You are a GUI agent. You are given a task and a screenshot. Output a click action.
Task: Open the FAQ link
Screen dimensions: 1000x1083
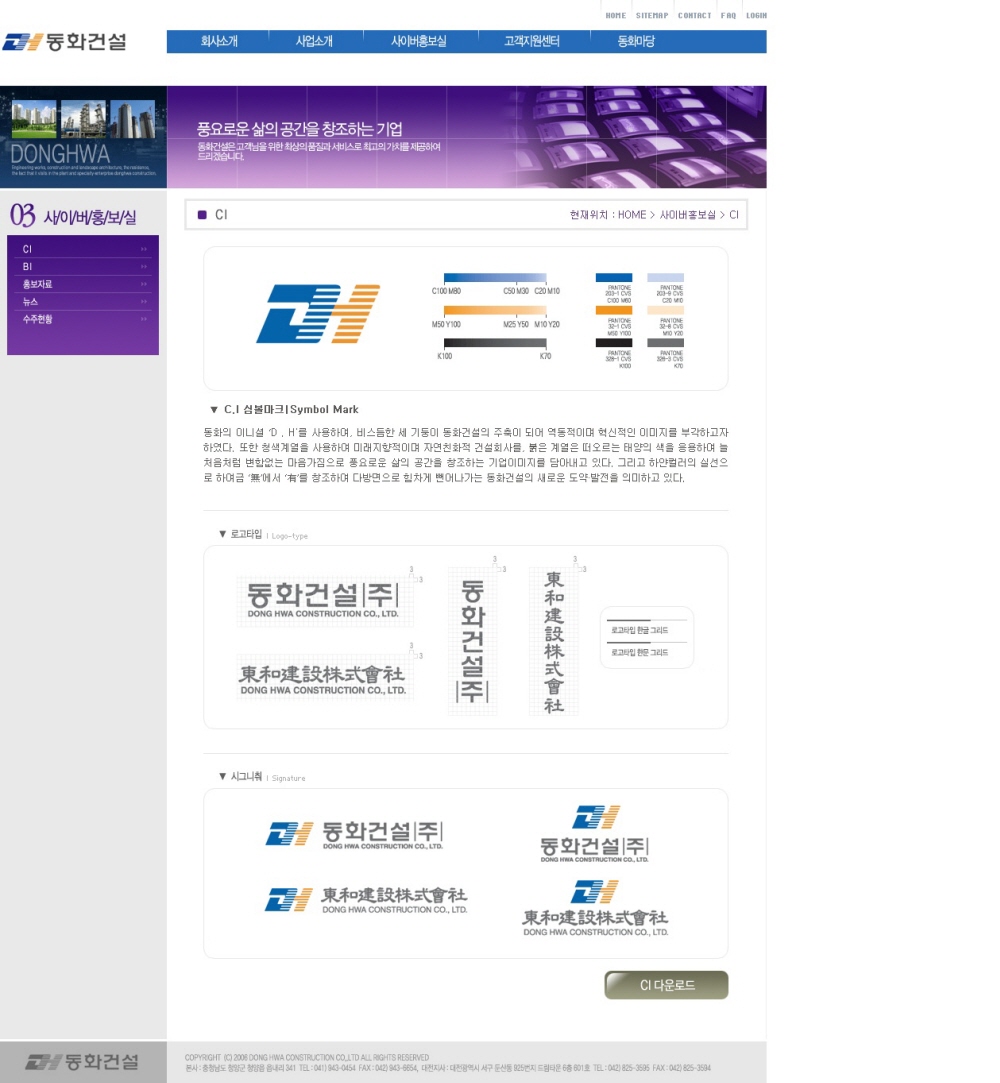728,16
